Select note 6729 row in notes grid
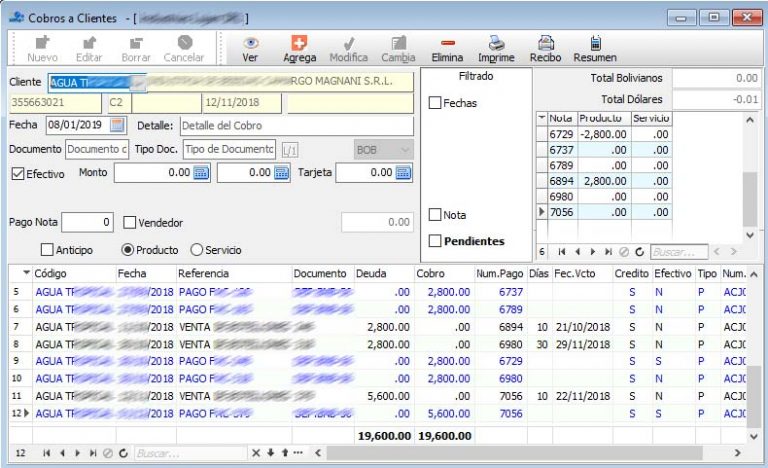The width and height of the screenshot is (768, 468). (604, 134)
